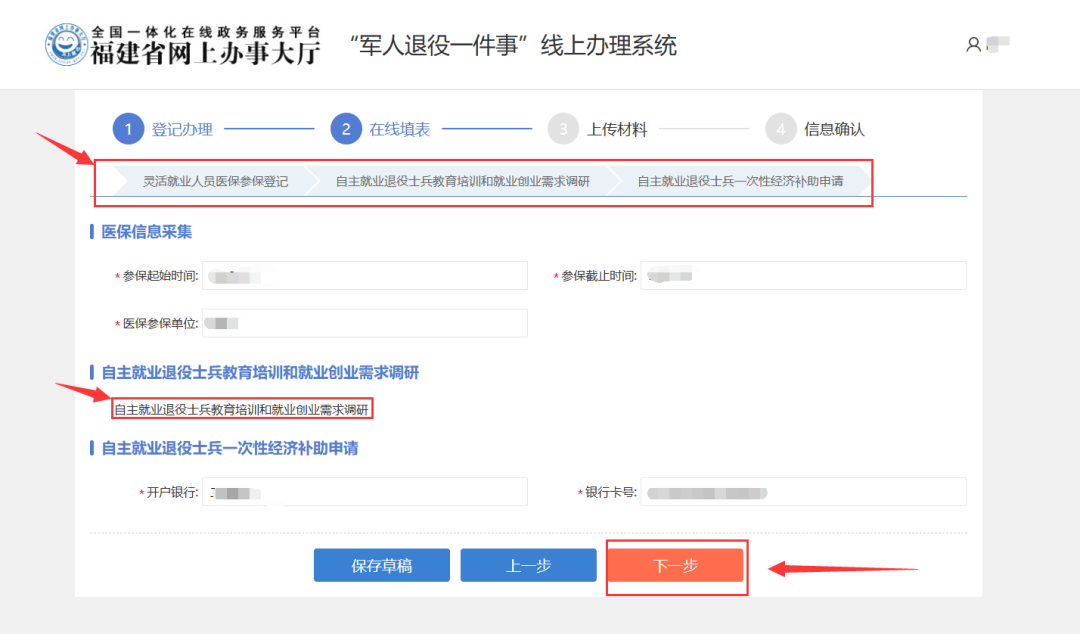Open the 参保起始时间 date field
Viewport: 1080px width, 634px height.
(364, 276)
